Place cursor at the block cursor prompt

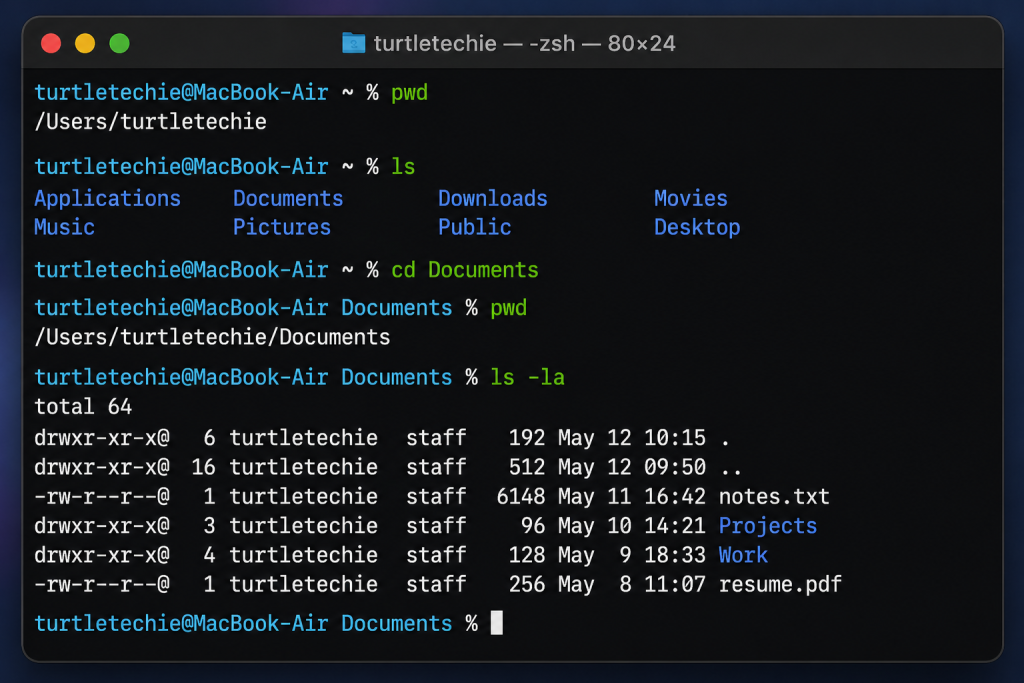(x=496, y=623)
